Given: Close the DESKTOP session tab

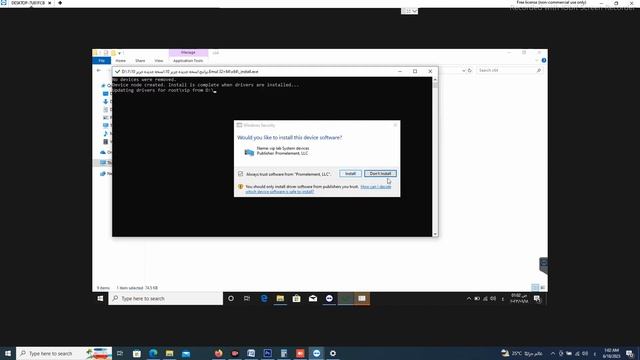Looking at the screenshot, I should [50, 3].
